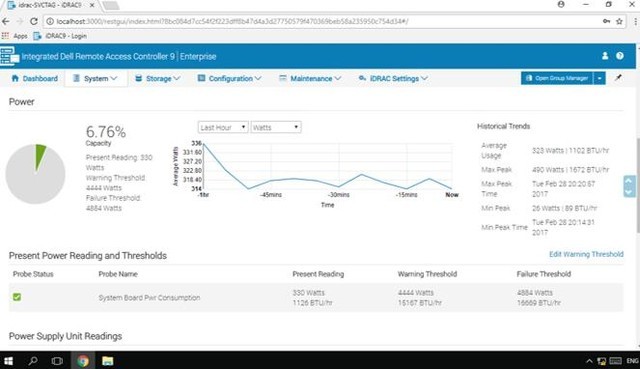This screenshot has width=640, height=369.
Task: Click Open Group Manager button
Action: (x=557, y=78)
